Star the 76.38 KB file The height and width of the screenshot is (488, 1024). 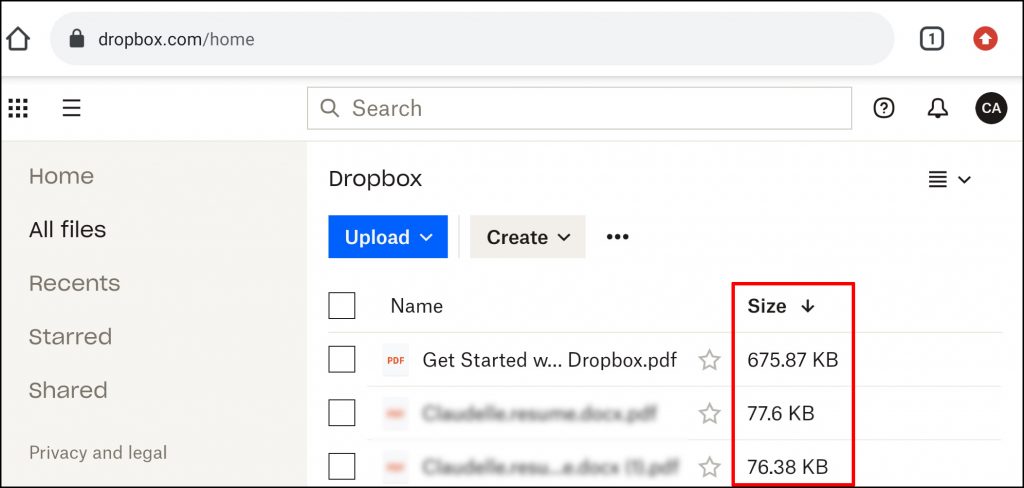click(x=709, y=467)
